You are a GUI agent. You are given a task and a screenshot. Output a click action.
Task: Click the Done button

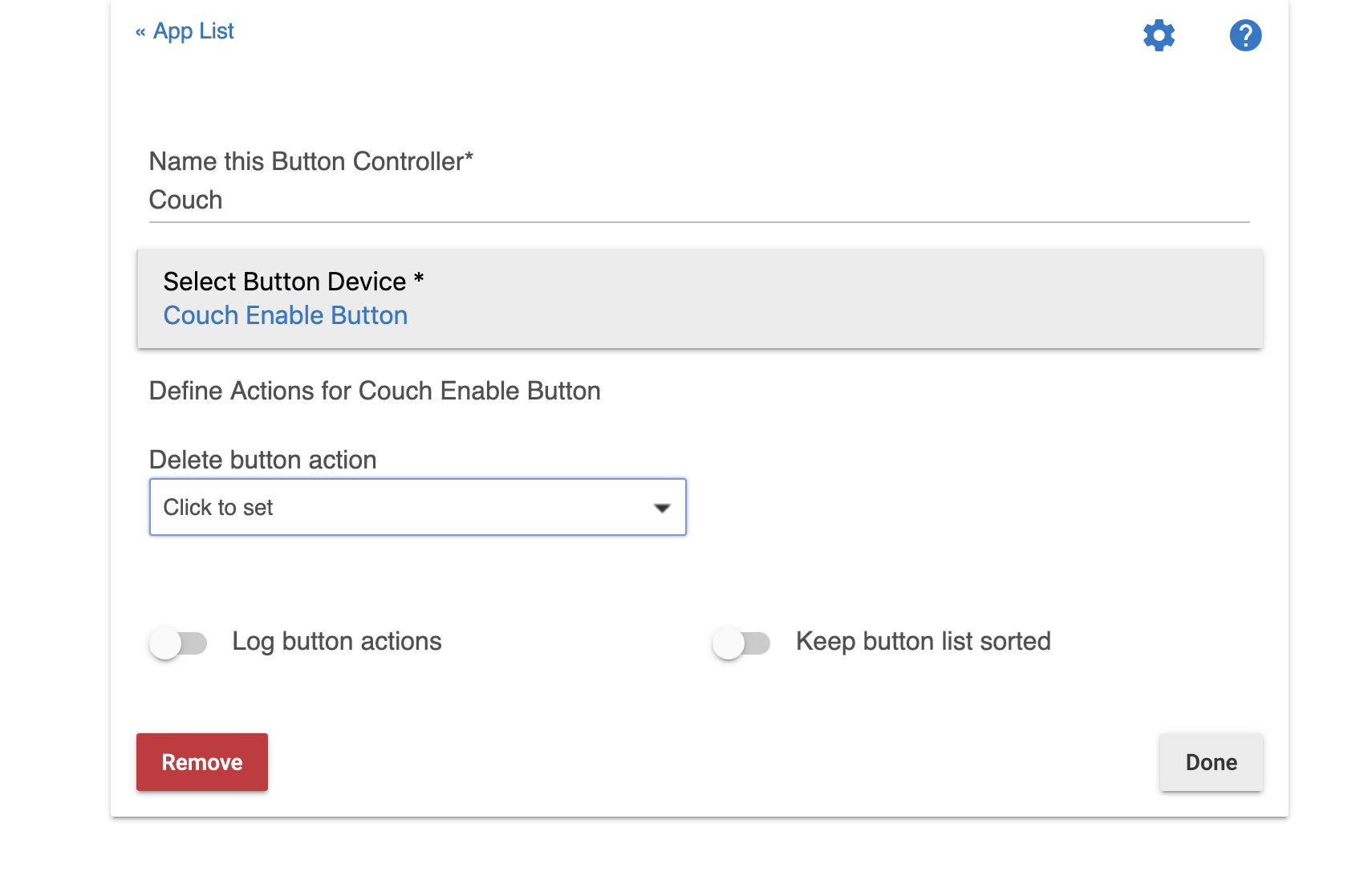click(1211, 762)
